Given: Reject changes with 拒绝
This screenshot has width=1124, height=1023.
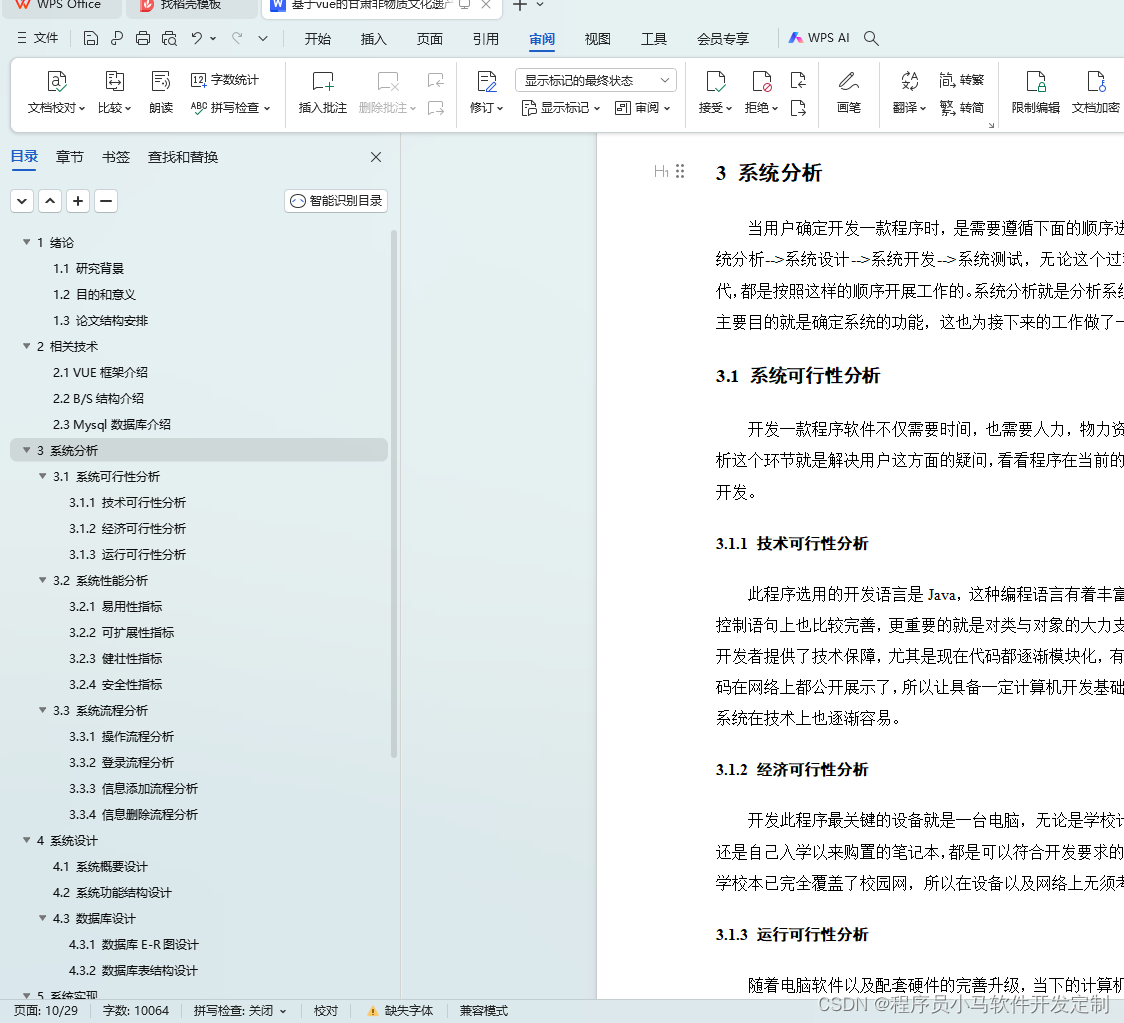Looking at the screenshot, I should click(x=761, y=92).
